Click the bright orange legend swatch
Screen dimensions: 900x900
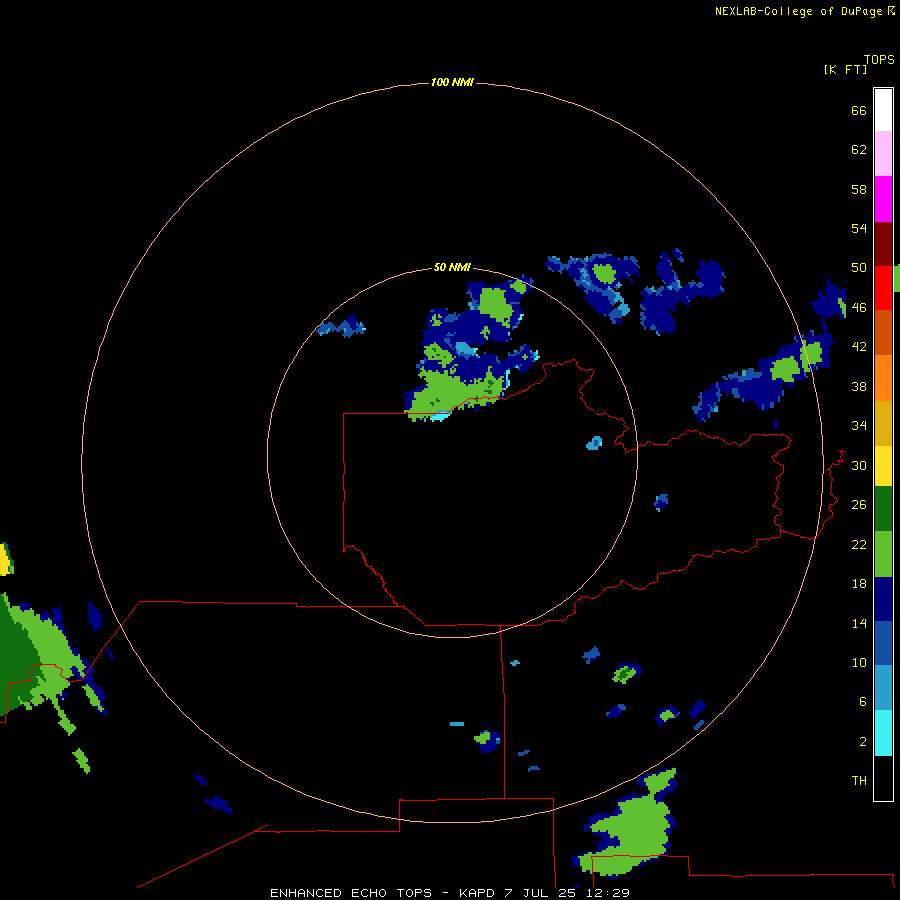[883, 378]
